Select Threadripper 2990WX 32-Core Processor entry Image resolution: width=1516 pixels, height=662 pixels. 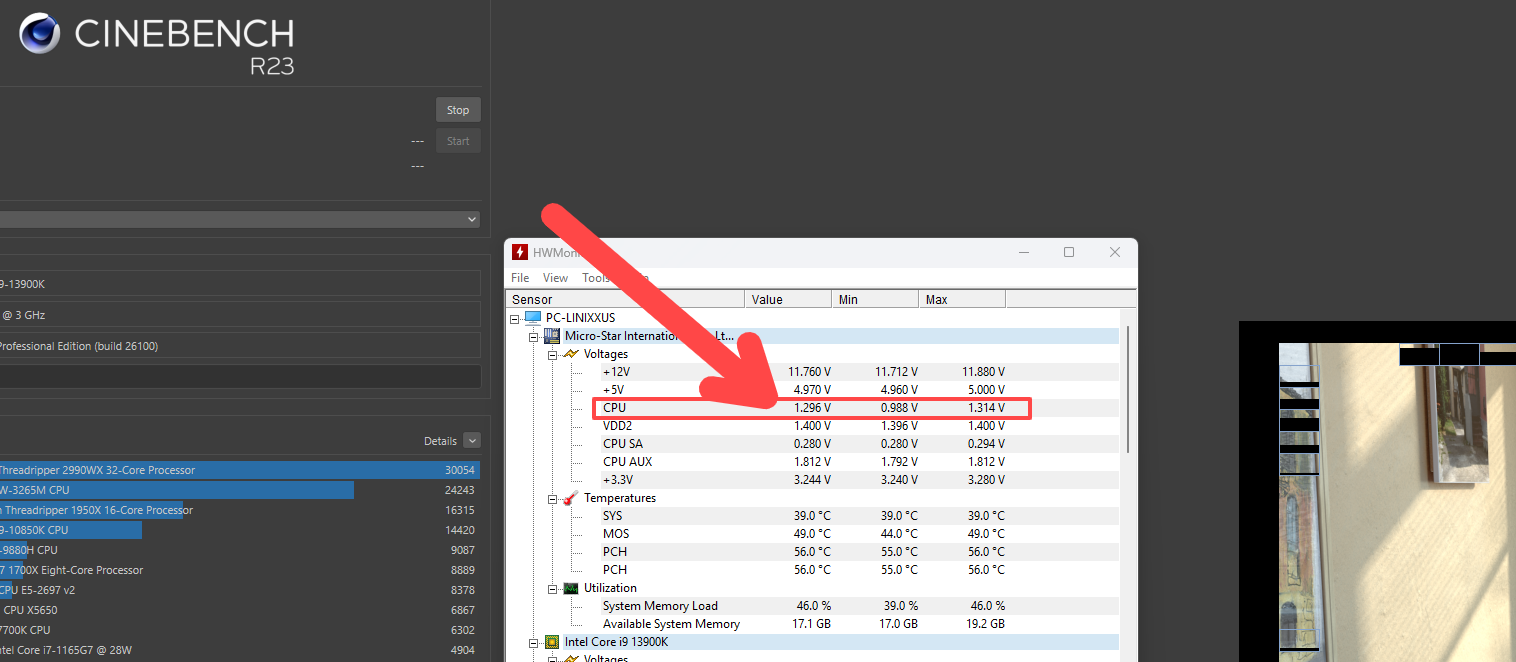(x=240, y=470)
